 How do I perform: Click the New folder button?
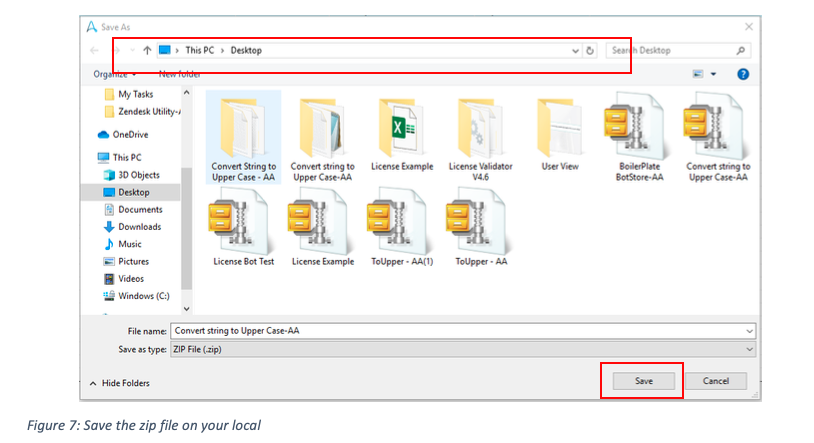pos(179,74)
